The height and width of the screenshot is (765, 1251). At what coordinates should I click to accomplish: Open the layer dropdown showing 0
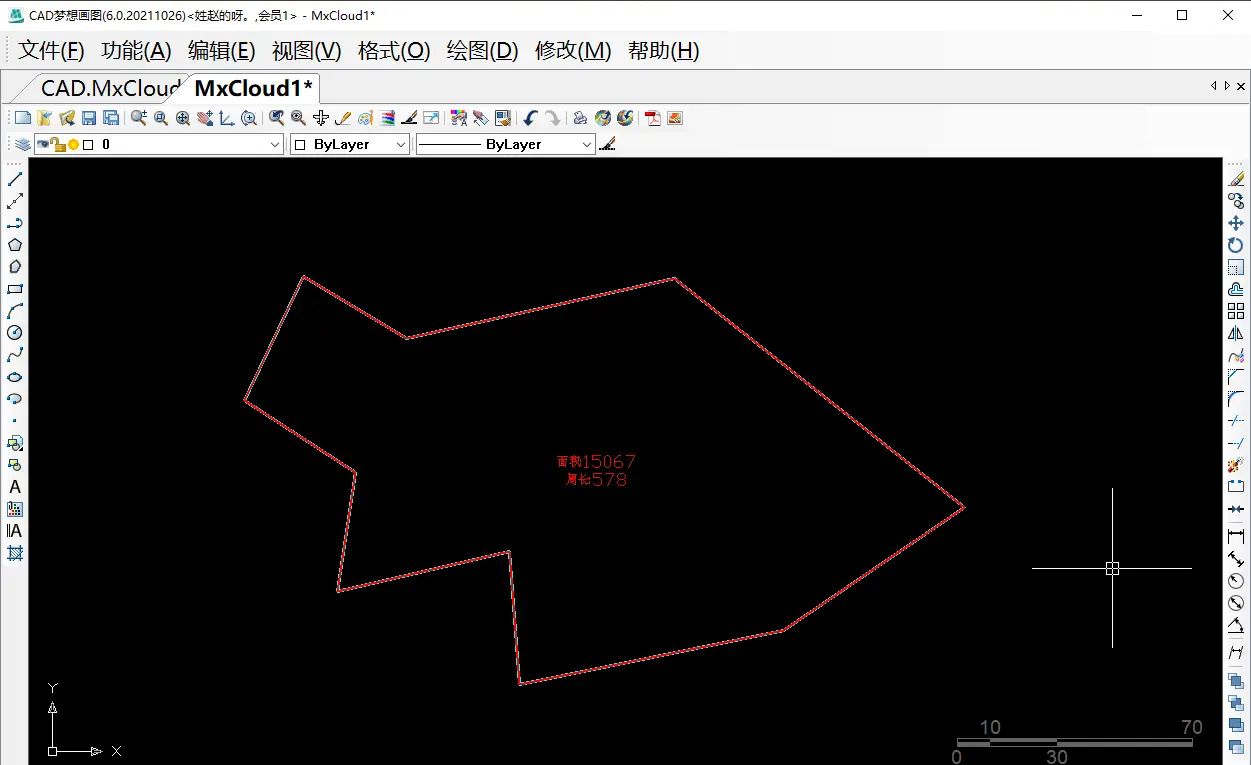(159, 145)
